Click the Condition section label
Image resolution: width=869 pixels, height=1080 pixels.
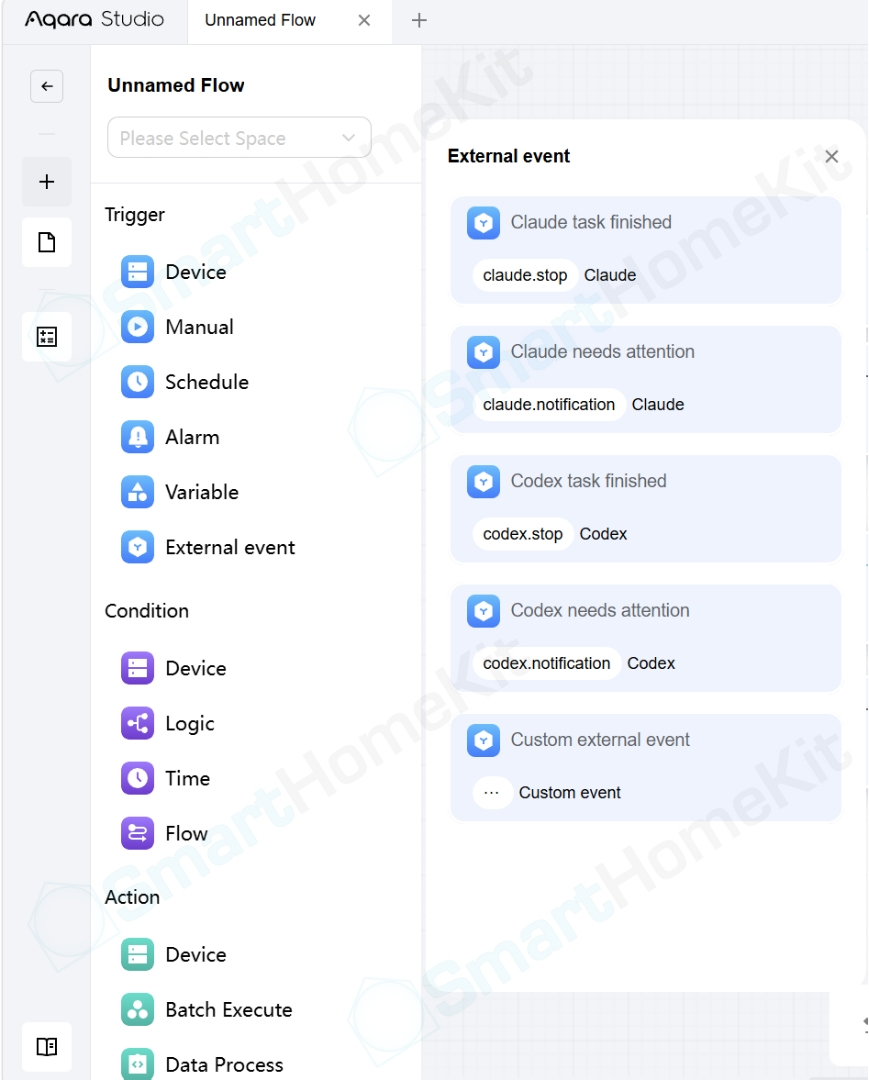click(x=147, y=611)
